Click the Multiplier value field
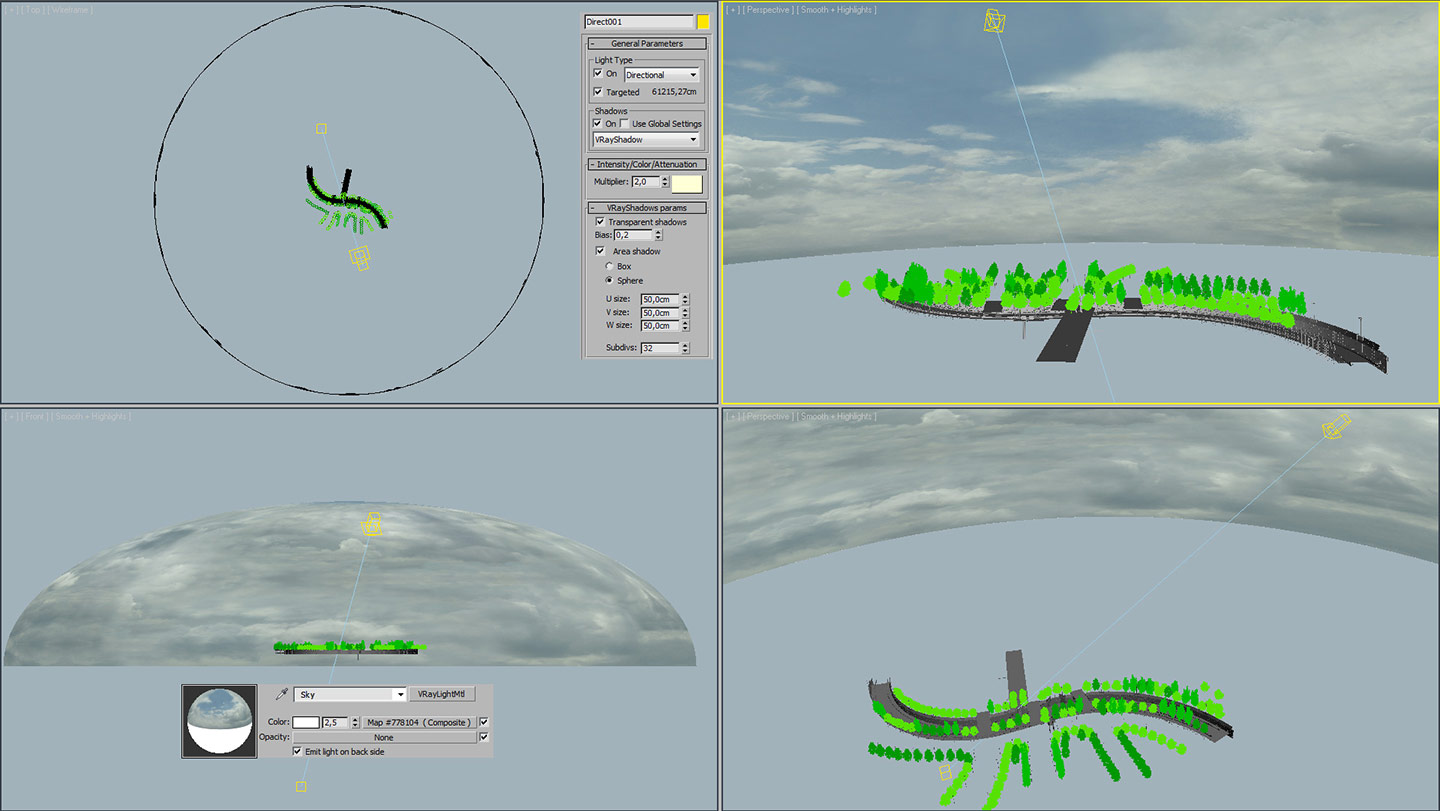The image size is (1440, 811). click(646, 182)
